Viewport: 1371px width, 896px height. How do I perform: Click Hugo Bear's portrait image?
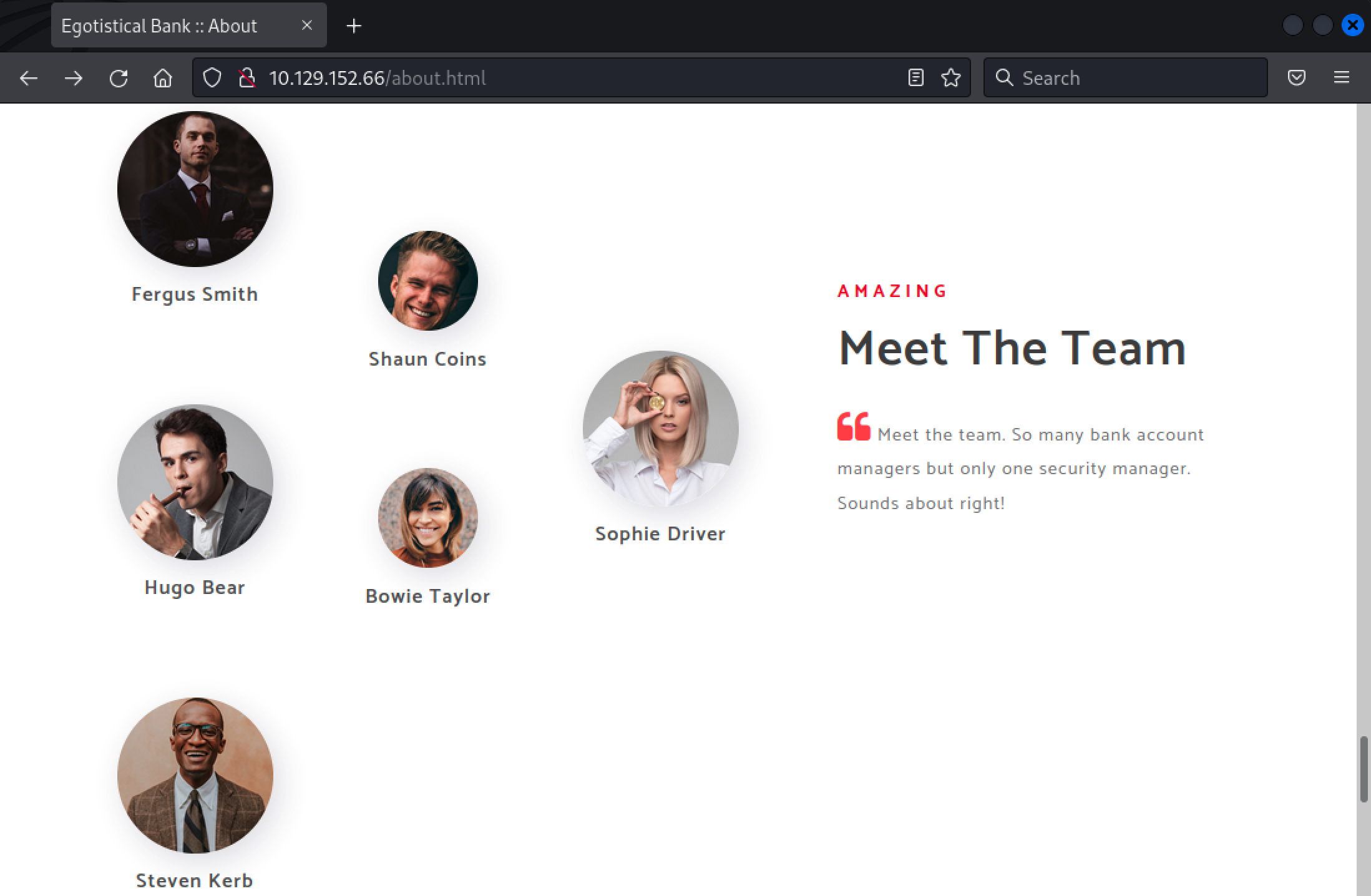pos(195,482)
